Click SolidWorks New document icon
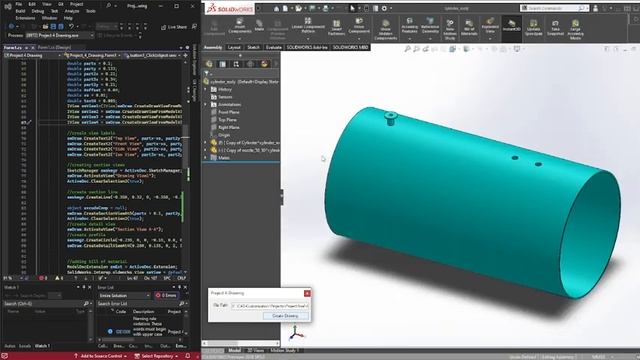 (x=285, y=8)
